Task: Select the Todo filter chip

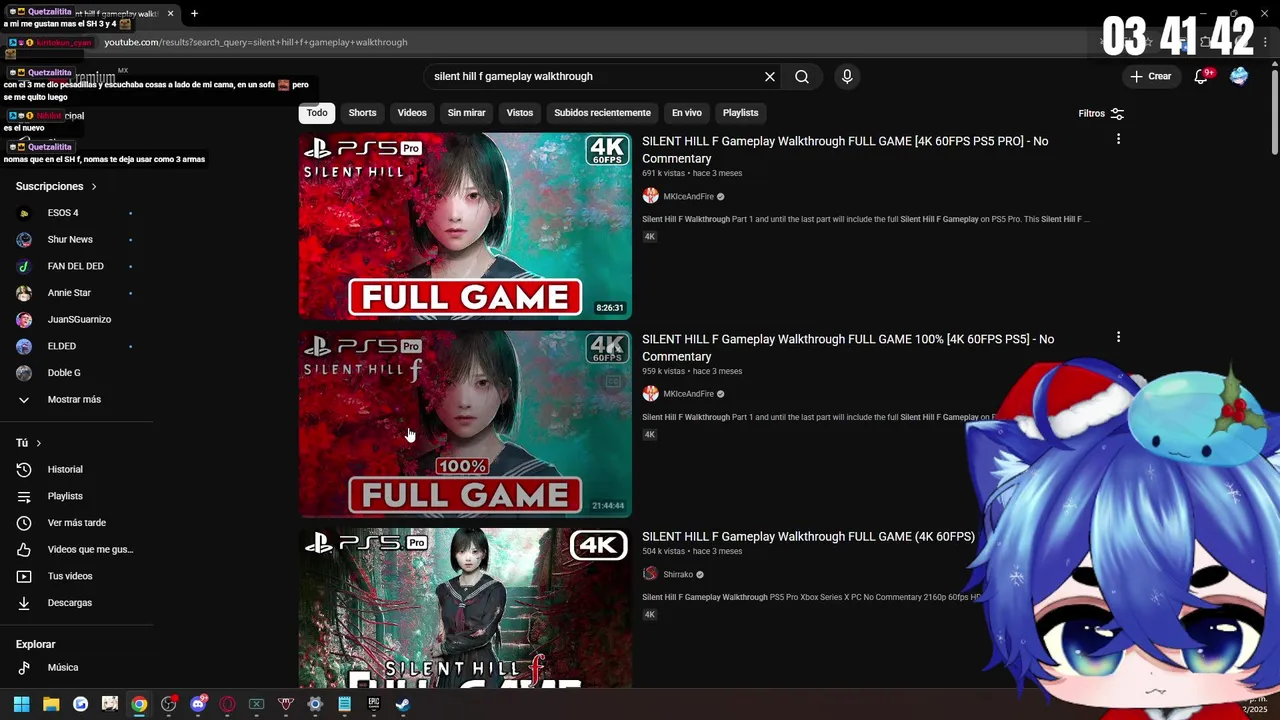Action: click(317, 113)
